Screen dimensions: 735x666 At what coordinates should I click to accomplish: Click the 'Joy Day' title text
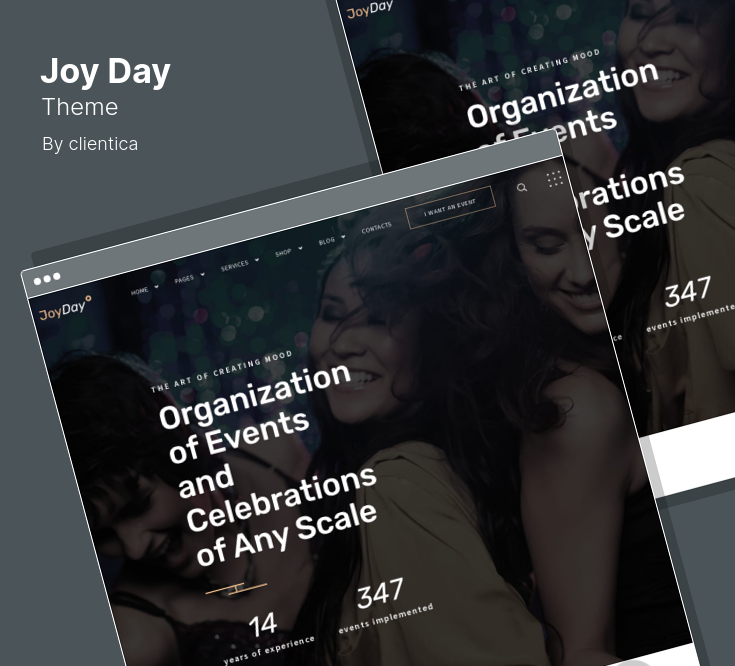(x=105, y=72)
